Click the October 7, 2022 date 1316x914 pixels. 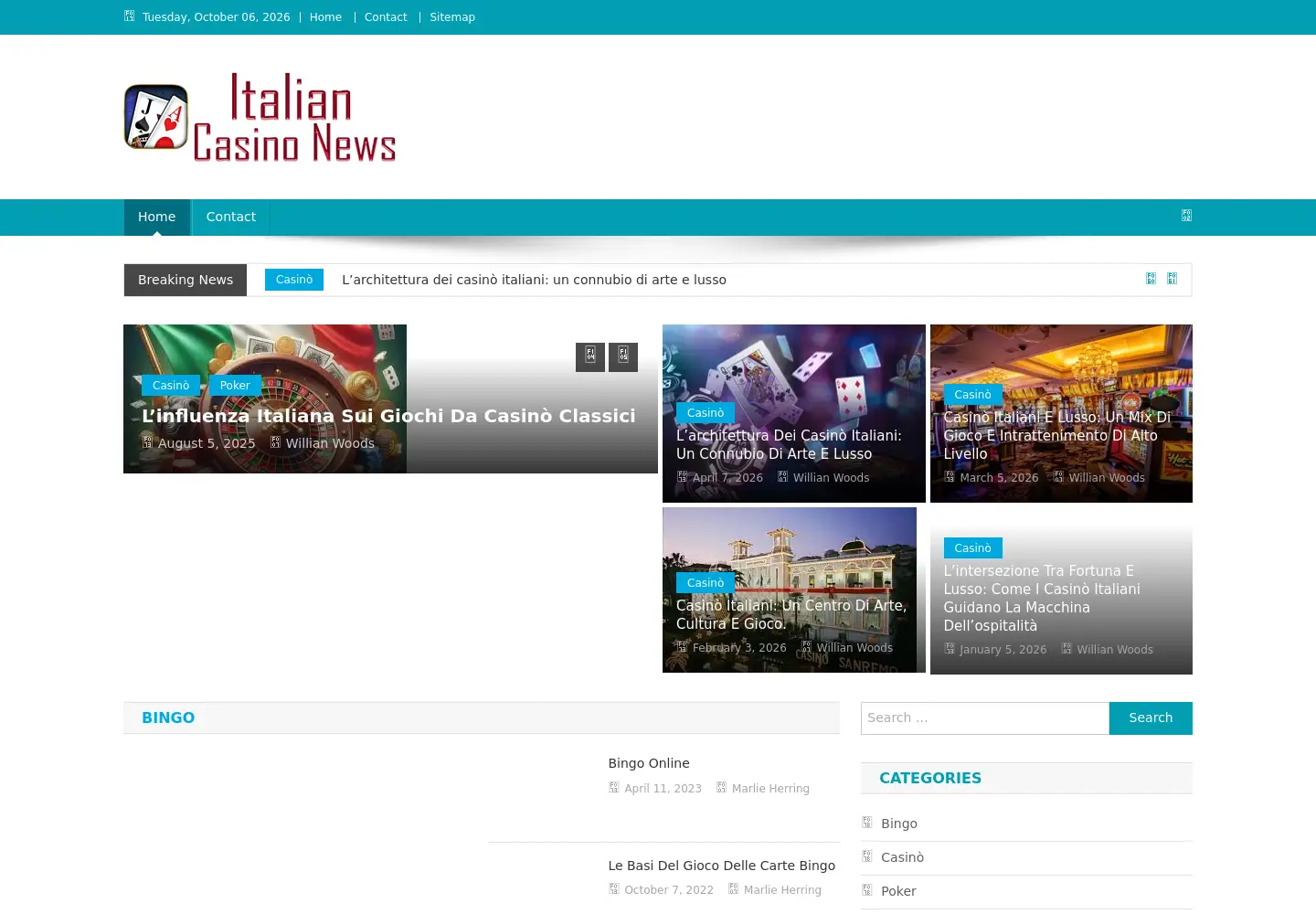(x=669, y=890)
